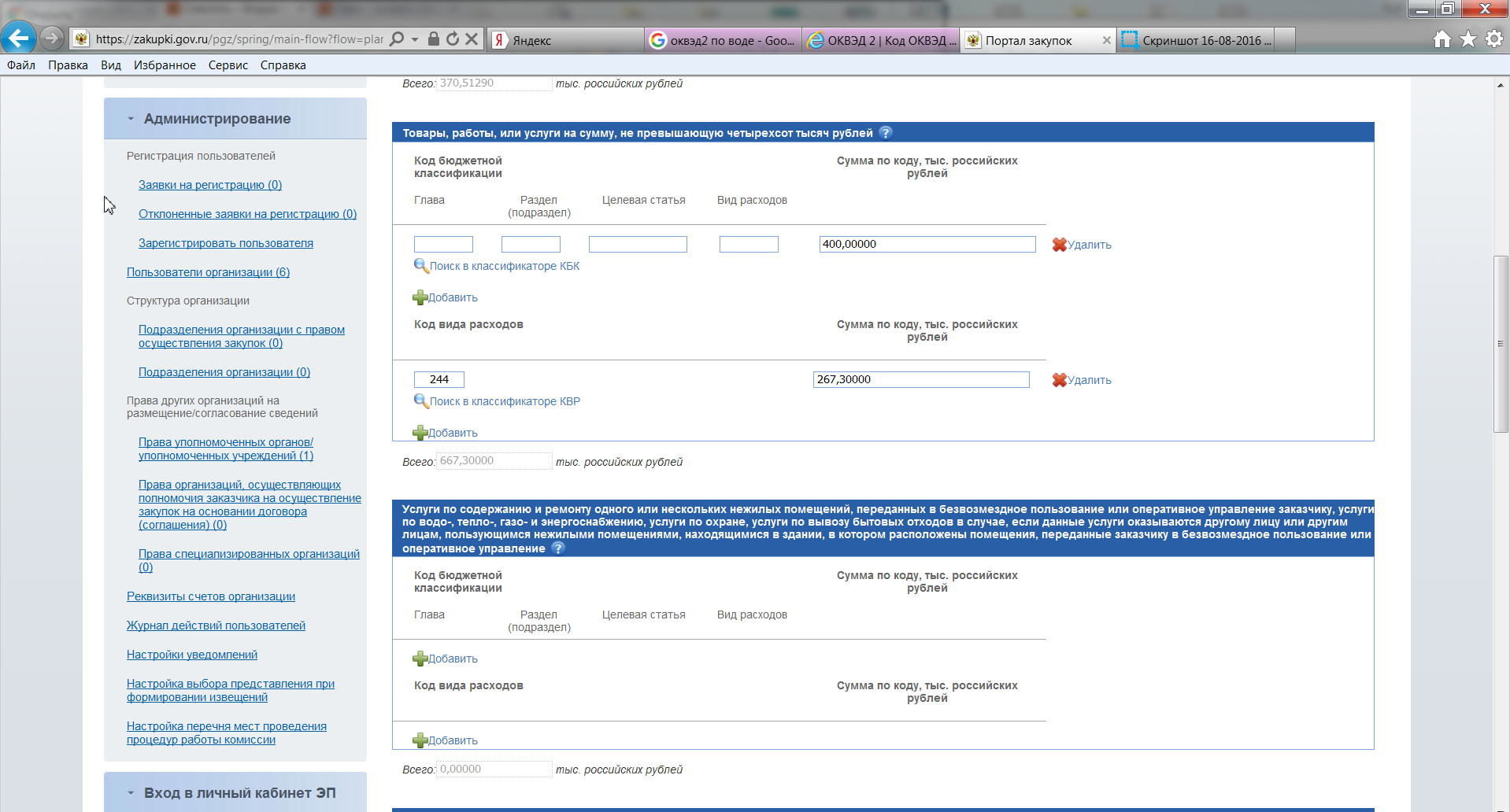Click the red X delete icon beside 267,30000
The height and width of the screenshot is (812, 1510).
pyautogui.click(x=1060, y=380)
